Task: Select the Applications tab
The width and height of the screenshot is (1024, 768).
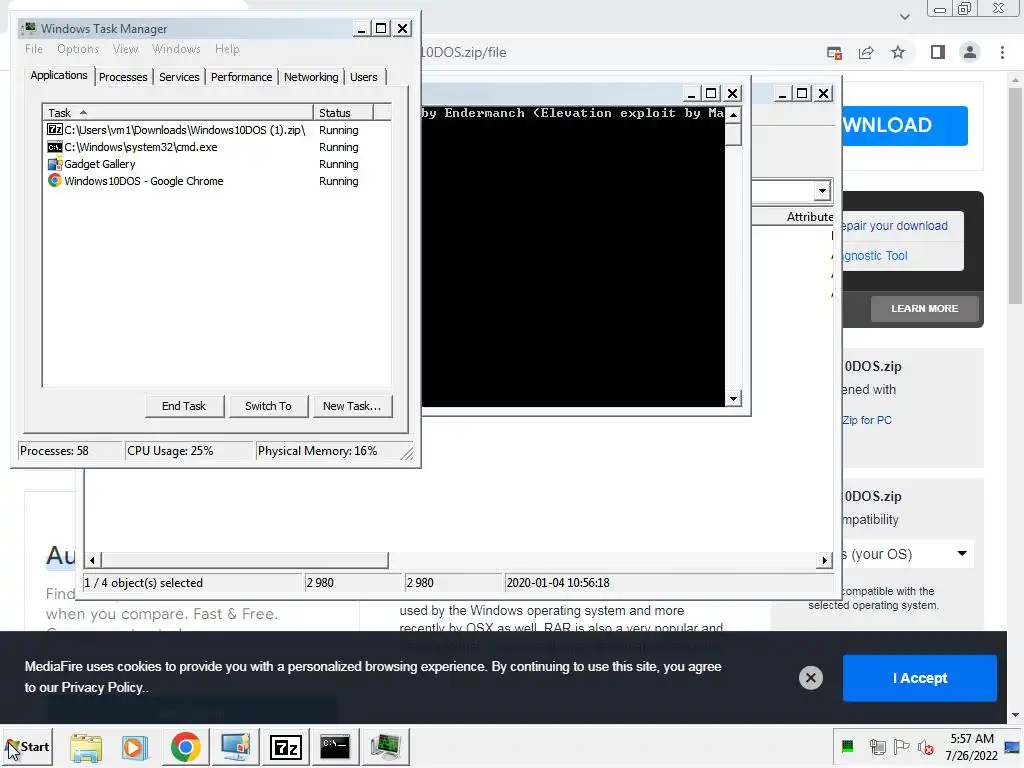Action: (x=59, y=75)
